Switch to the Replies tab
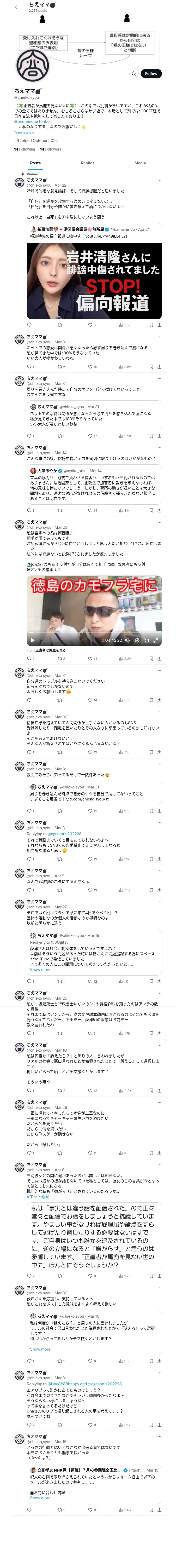The image size is (176, 1568). tap(87, 163)
